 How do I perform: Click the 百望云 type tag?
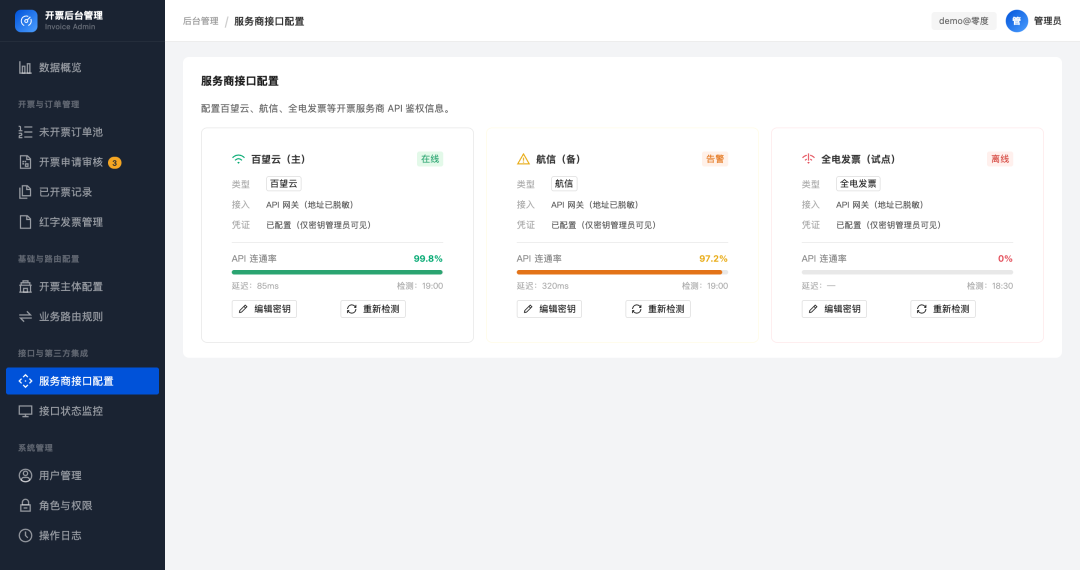[284, 184]
